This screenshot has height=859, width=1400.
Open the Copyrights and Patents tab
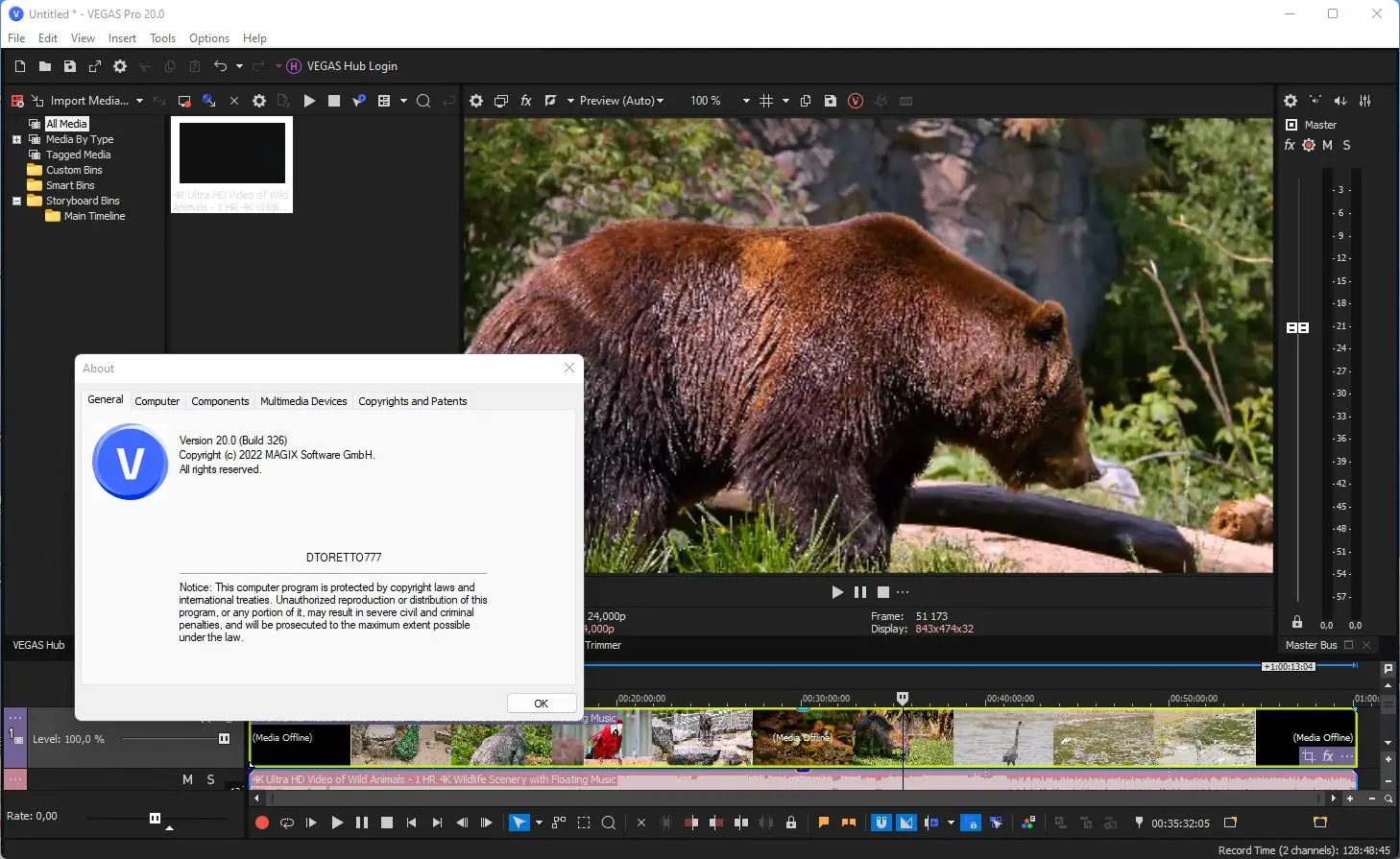[412, 401]
